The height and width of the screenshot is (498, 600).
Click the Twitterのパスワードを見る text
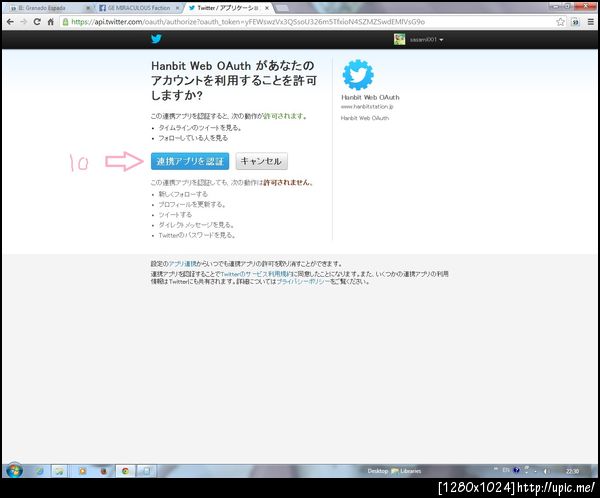click(197, 235)
